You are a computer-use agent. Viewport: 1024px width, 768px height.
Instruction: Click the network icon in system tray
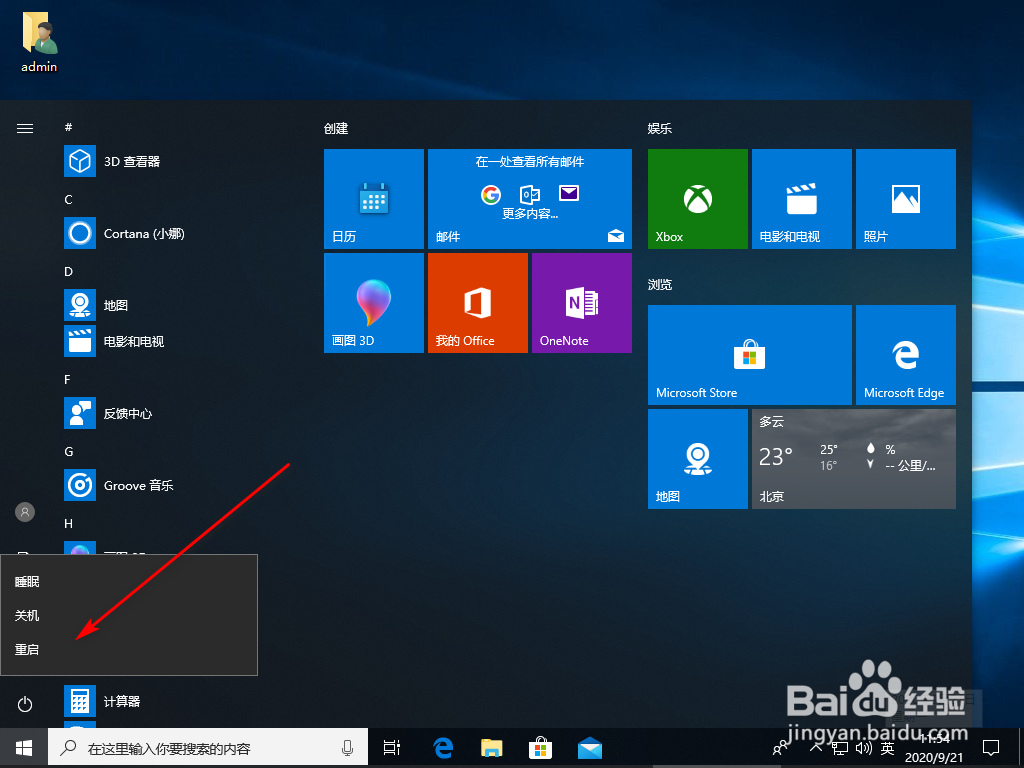coord(840,748)
